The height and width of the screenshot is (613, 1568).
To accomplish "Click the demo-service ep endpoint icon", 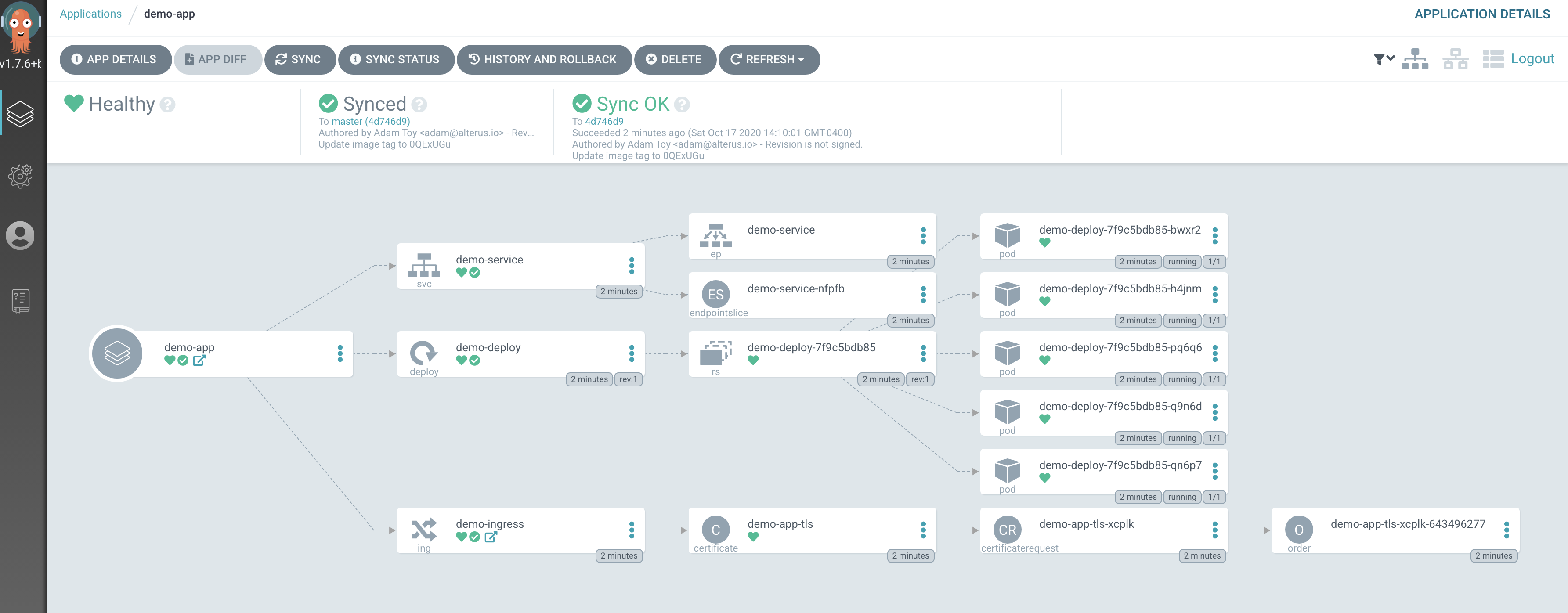I will (x=715, y=235).
